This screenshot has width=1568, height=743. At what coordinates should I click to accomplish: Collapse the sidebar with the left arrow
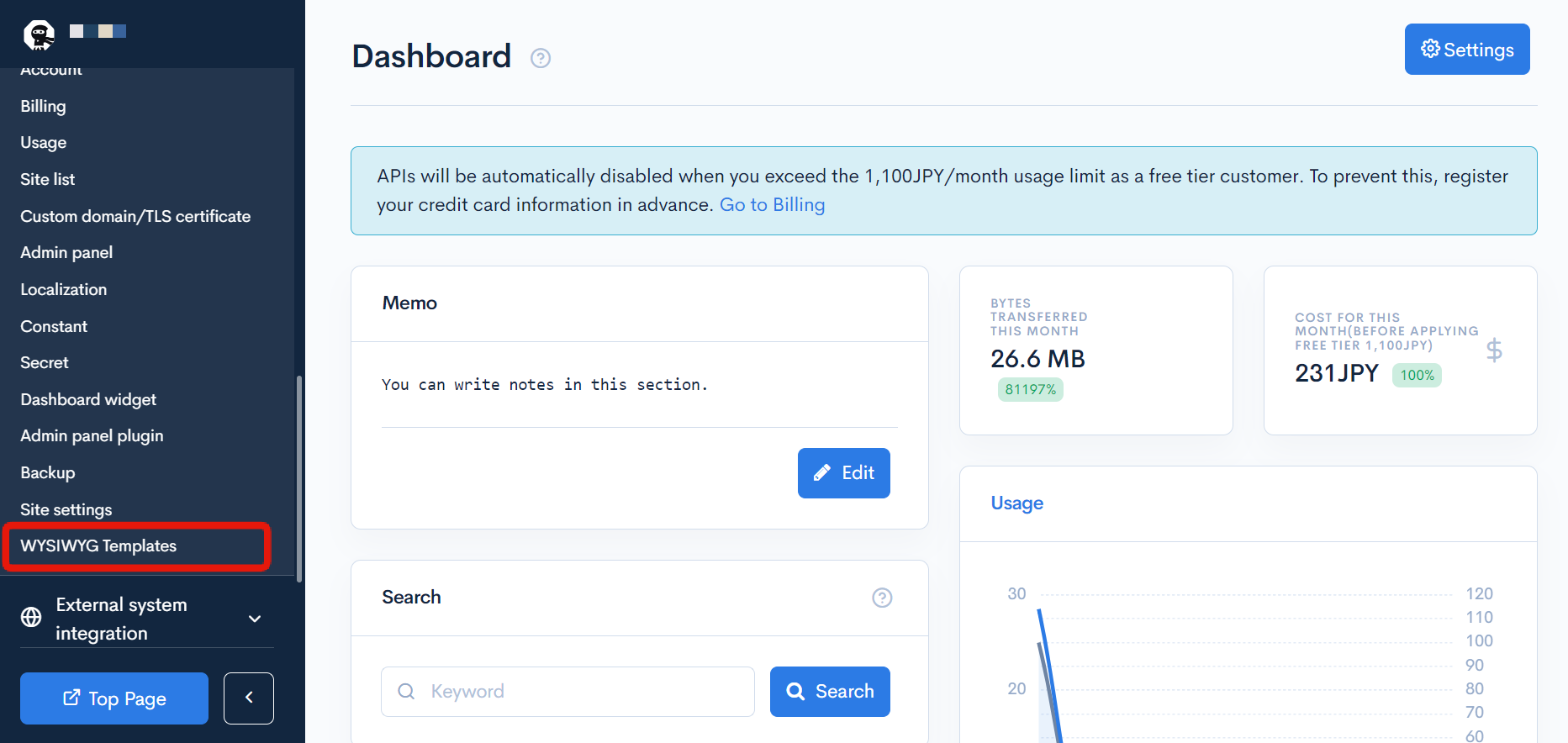pos(248,698)
